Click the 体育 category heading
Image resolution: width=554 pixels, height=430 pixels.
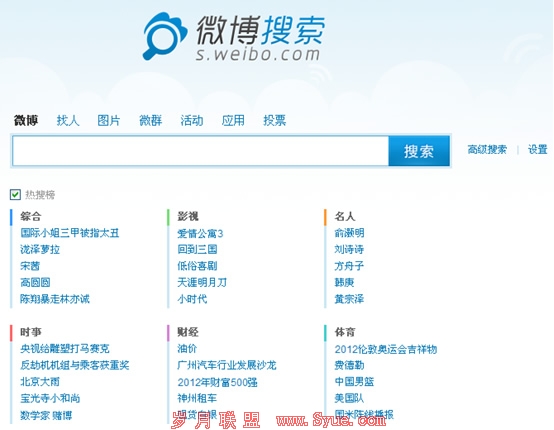[x=344, y=332]
